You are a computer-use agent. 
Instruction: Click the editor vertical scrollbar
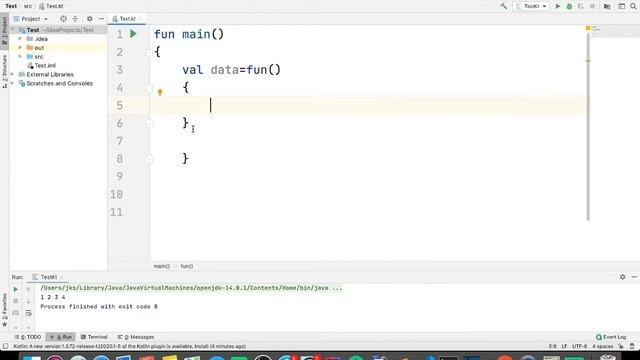(x=588, y=127)
